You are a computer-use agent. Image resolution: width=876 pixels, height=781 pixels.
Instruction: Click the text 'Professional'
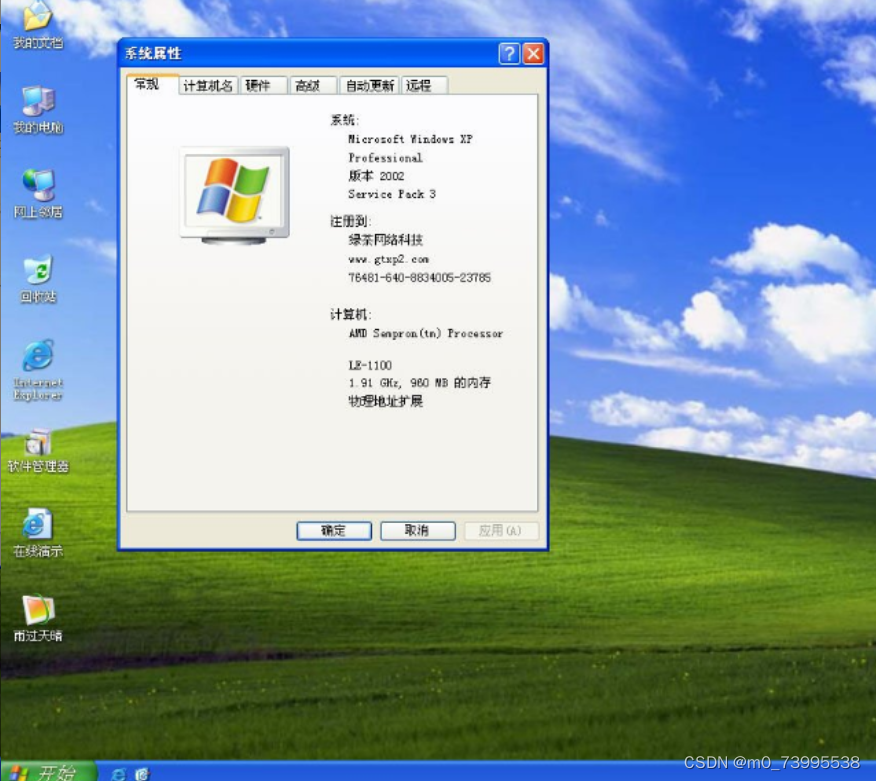[385, 158]
